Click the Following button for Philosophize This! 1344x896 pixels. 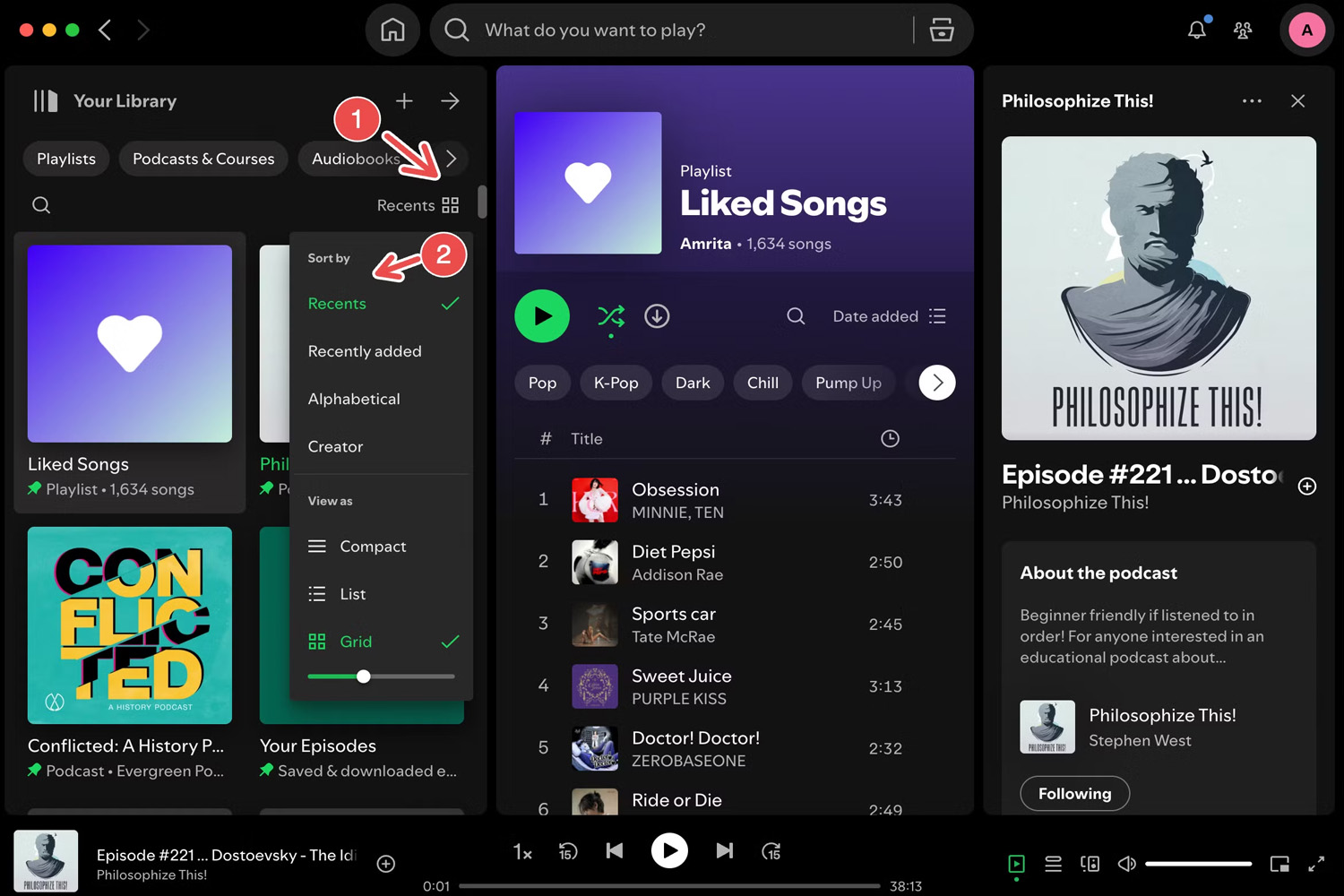coord(1074,793)
